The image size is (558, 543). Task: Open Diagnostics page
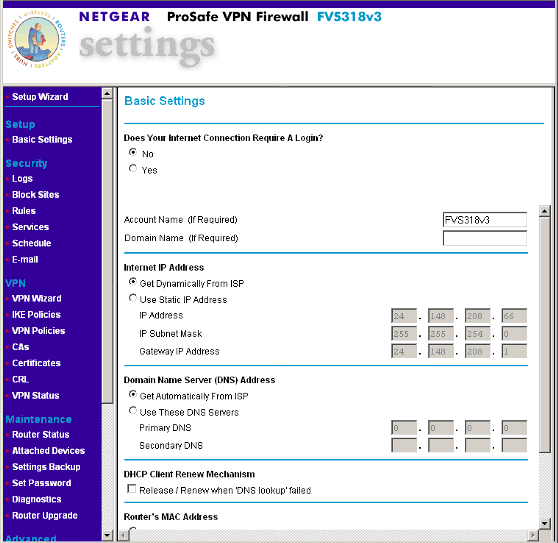coord(37,500)
